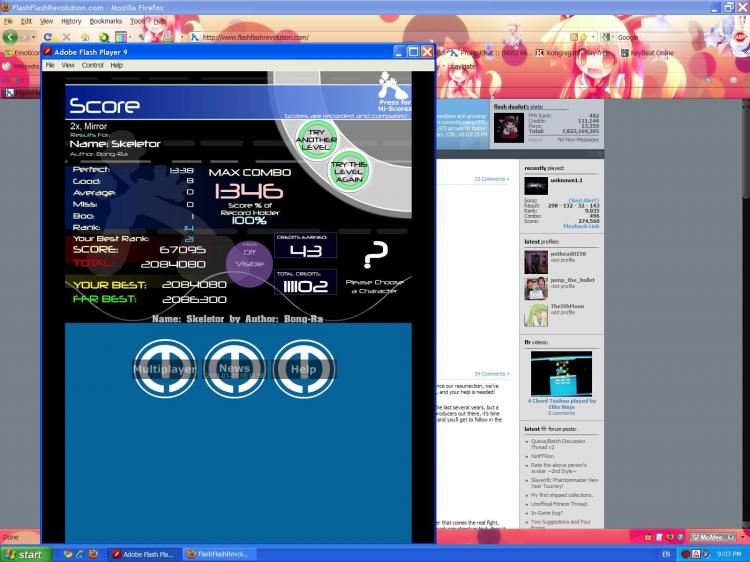Image resolution: width=750 pixels, height=562 pixels.
Task: Click first quick launch icon beside Start
Action: (x=68, y=554)
